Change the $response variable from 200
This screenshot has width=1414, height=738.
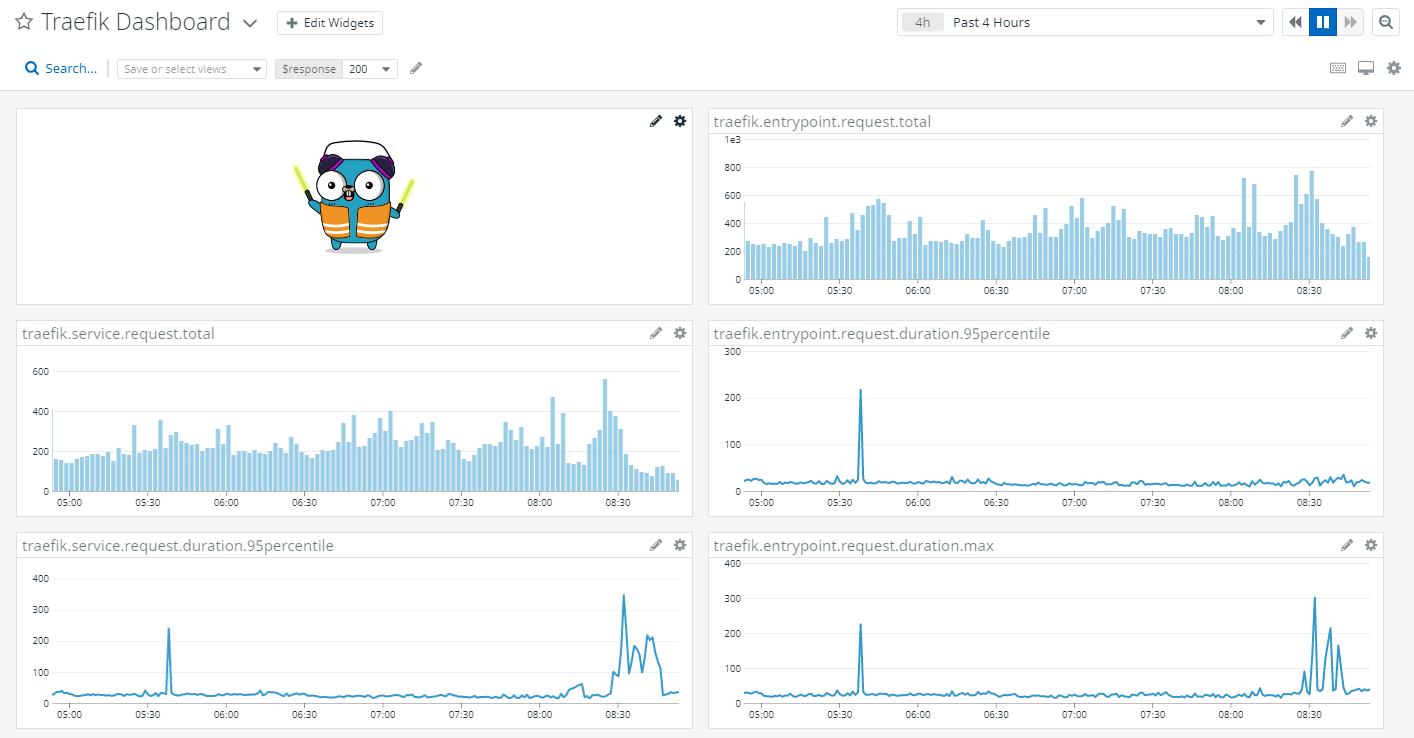click(368, 68)
